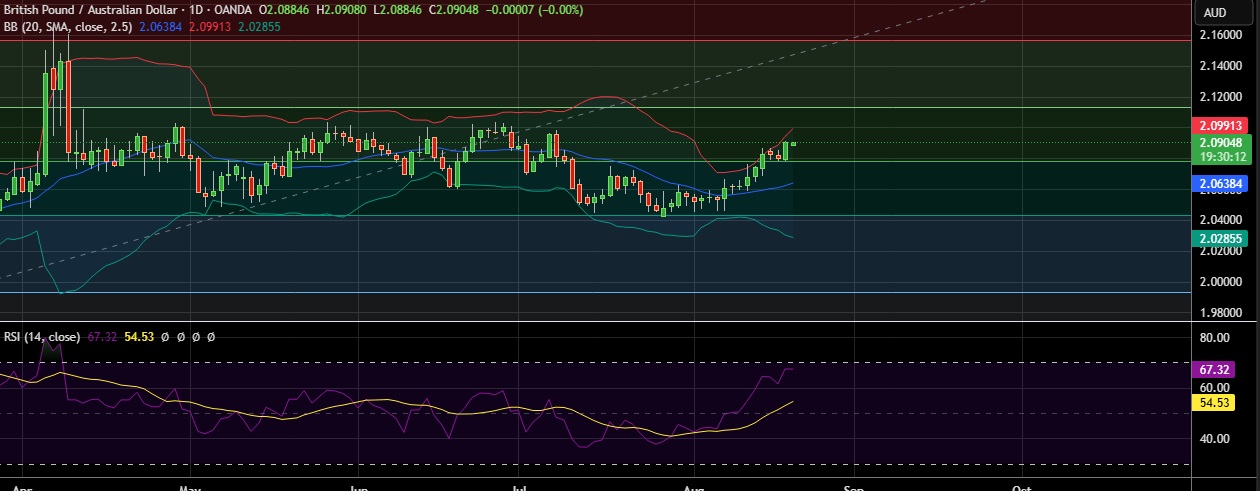Screen dimensions: 1260x491
Task: Click the 2.04000 price scale label
Action: pos(1221,219)
